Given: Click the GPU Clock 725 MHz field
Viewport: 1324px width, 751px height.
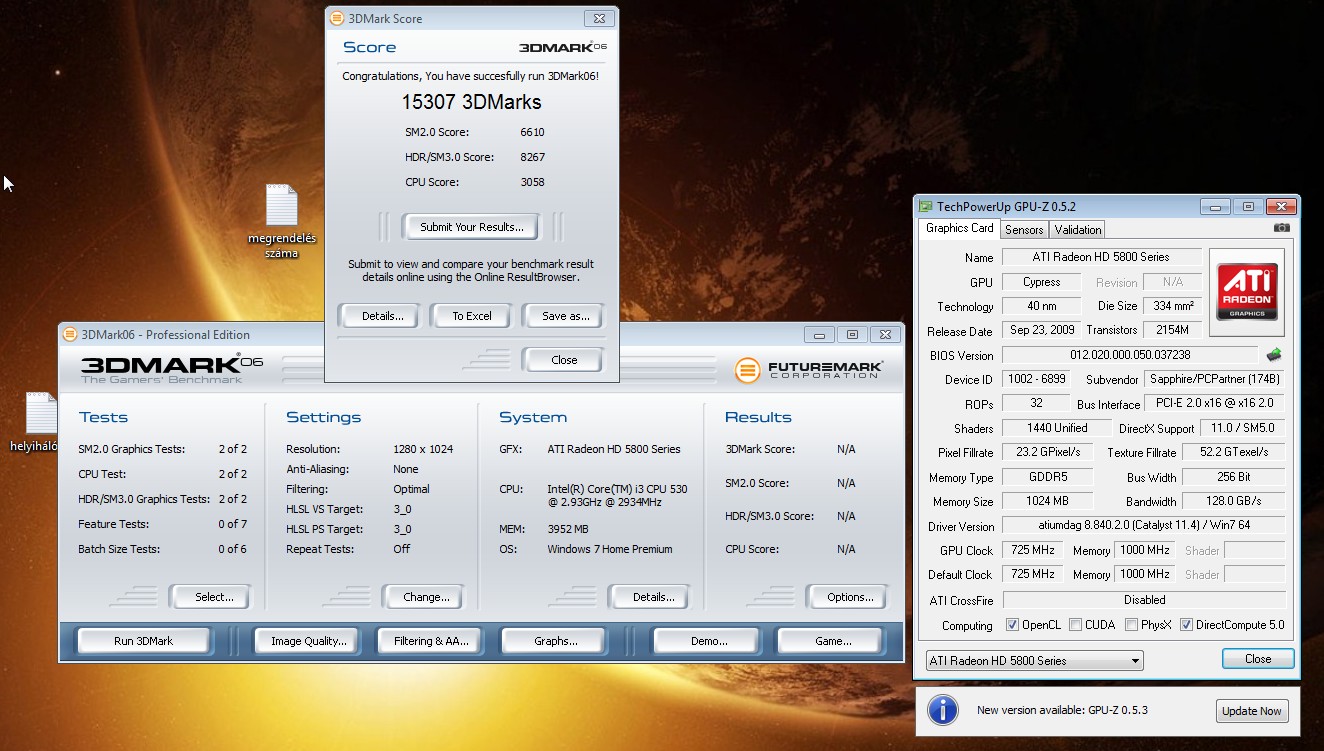Looking at the screenshot, I should point(1033,550).
